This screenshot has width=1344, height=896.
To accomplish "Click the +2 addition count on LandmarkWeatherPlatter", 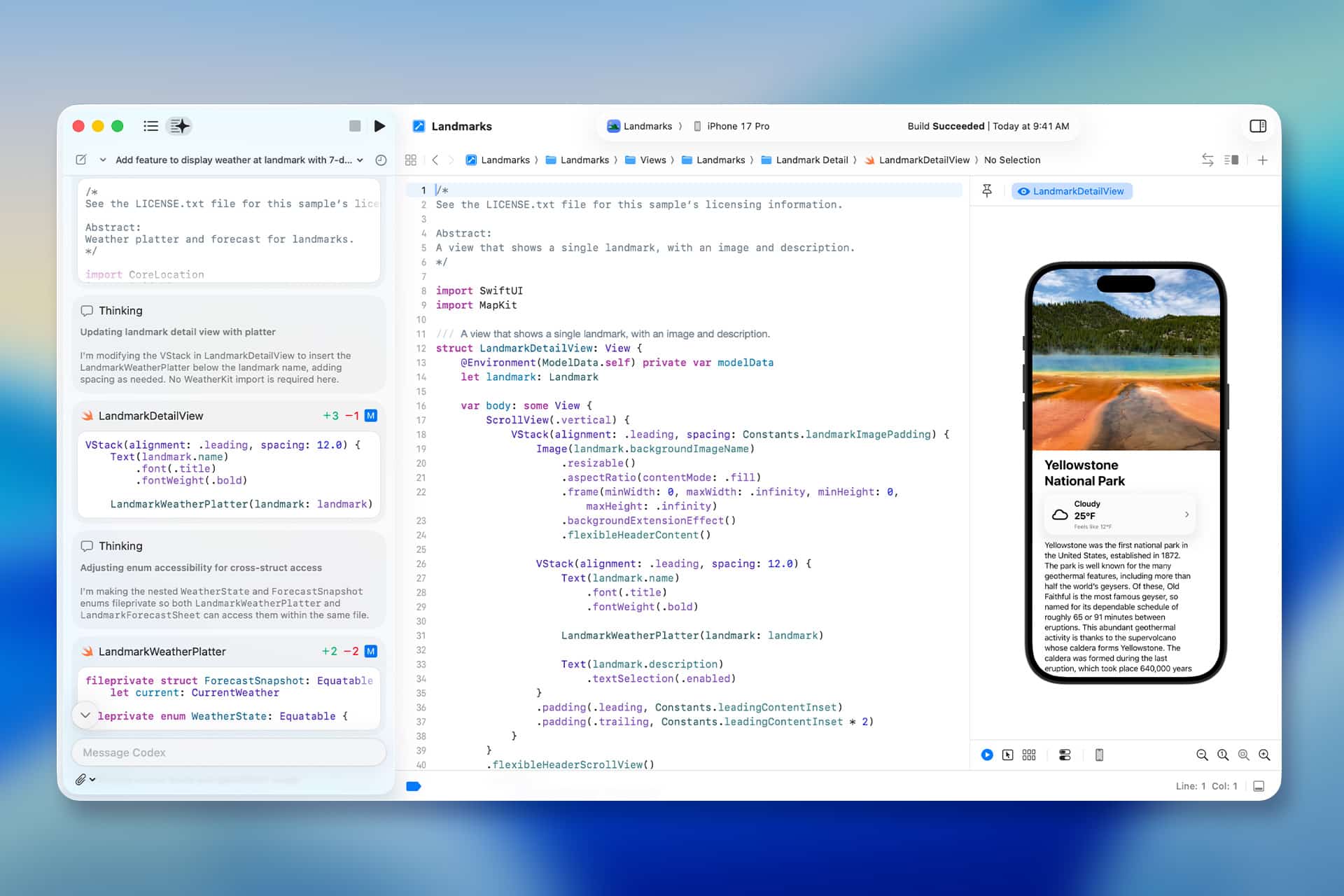I will [330, 652].
